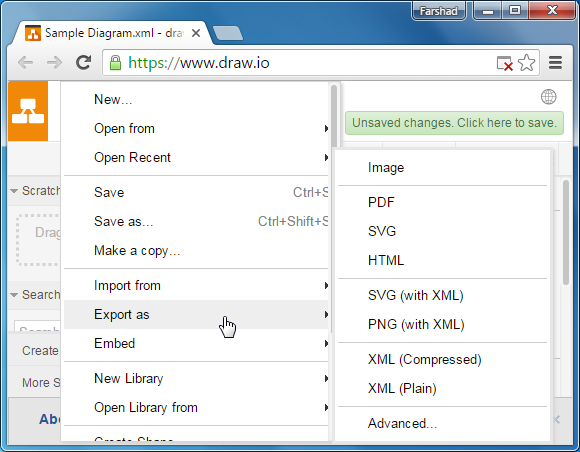Screen dimensions: 580x452
Task: Go back with the browser back arrow
Action: point(26,63)
